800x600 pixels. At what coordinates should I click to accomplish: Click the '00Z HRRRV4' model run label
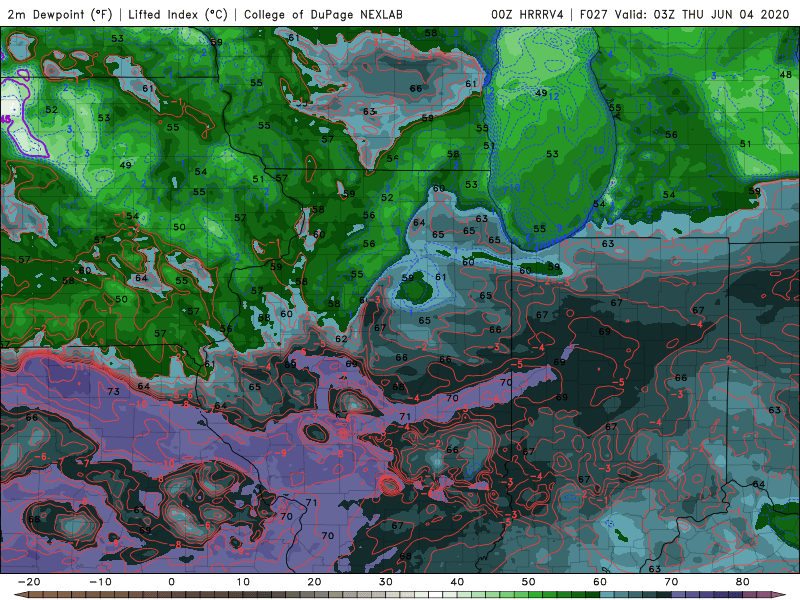click(527, 15)
